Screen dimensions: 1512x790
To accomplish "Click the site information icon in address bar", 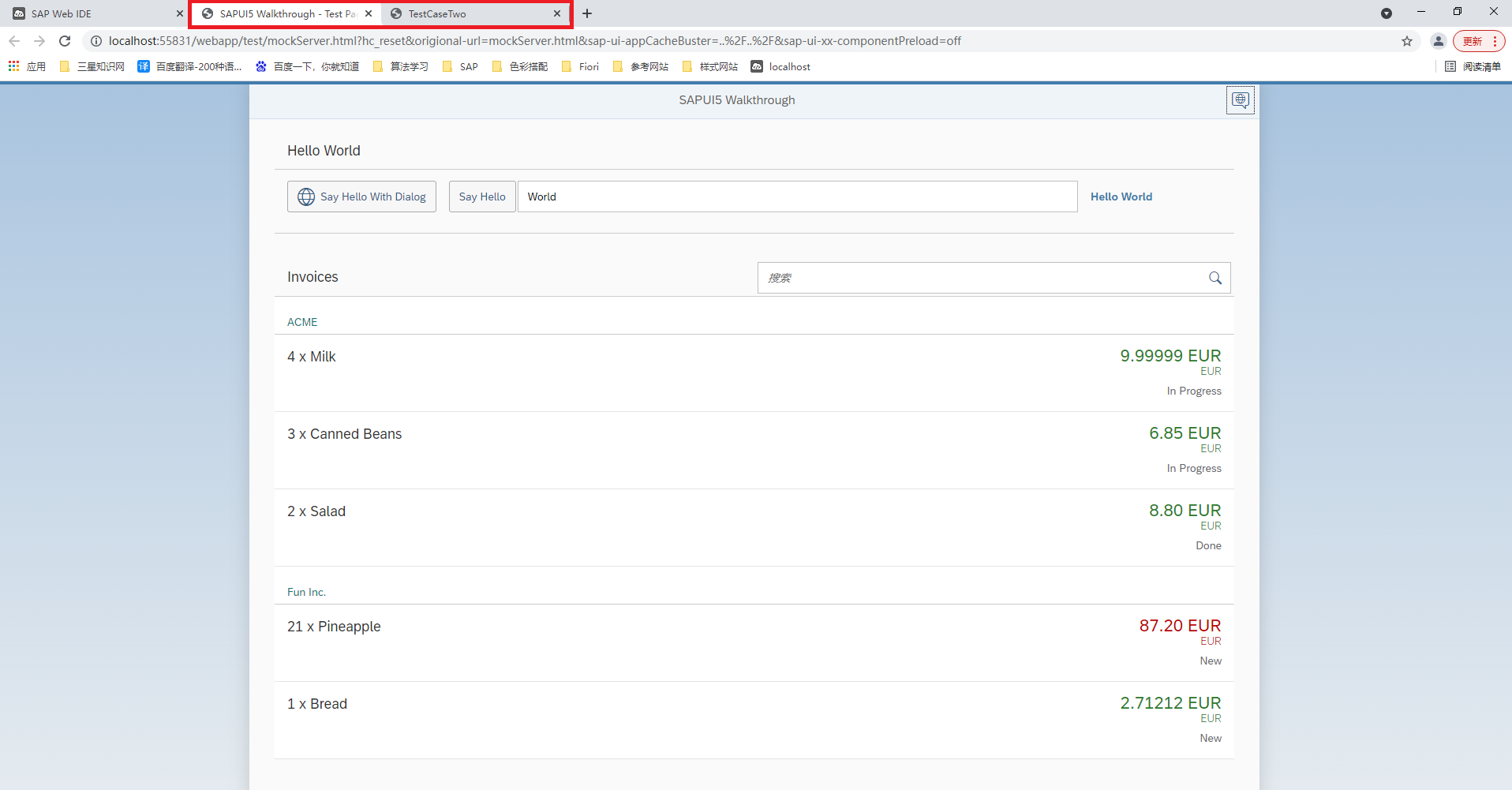I will [x=96, y=41].
